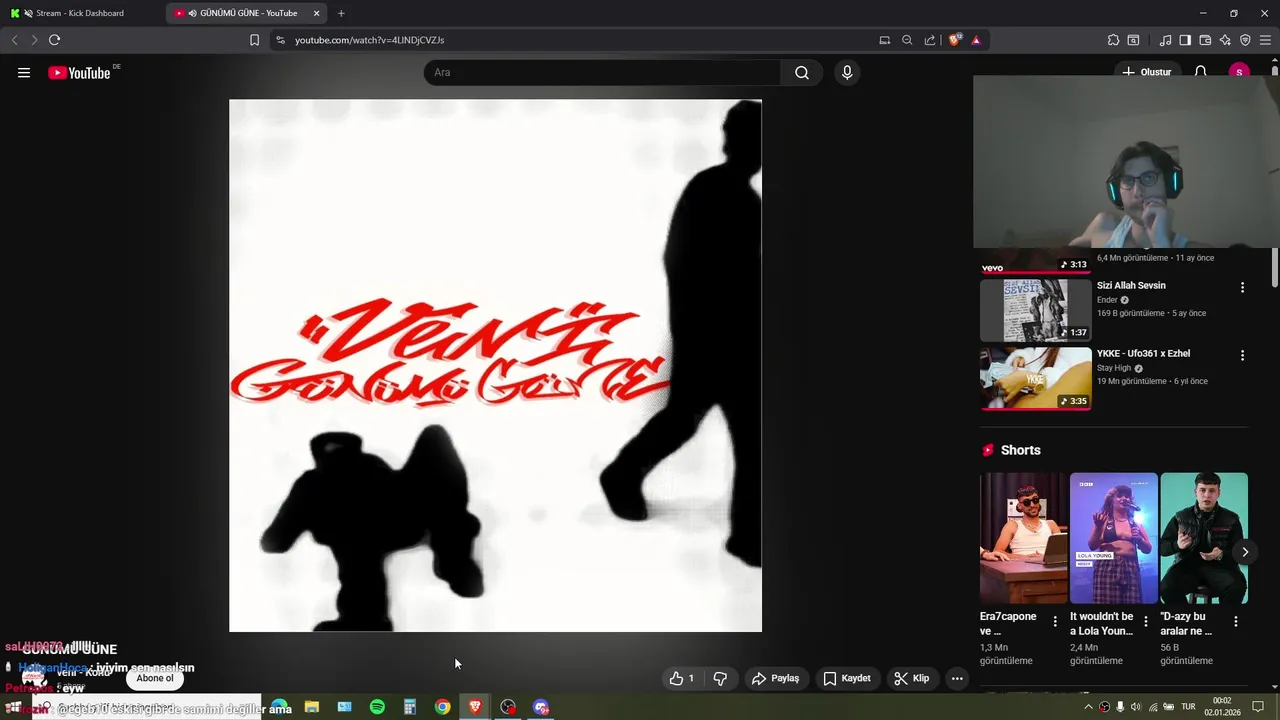
Task: Open the YKKE - Ufo361 x Ezhel title
Action: [1143, 353]
